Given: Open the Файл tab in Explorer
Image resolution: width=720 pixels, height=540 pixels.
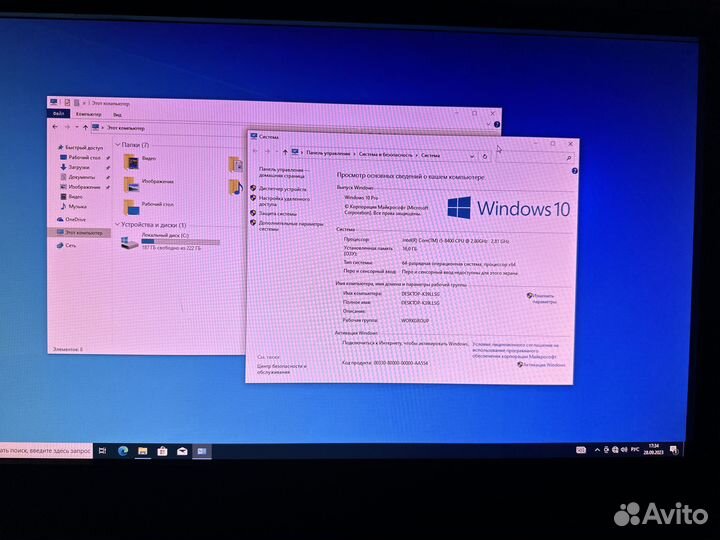Looking at the screenshot, I should click(x=58, y=113).
